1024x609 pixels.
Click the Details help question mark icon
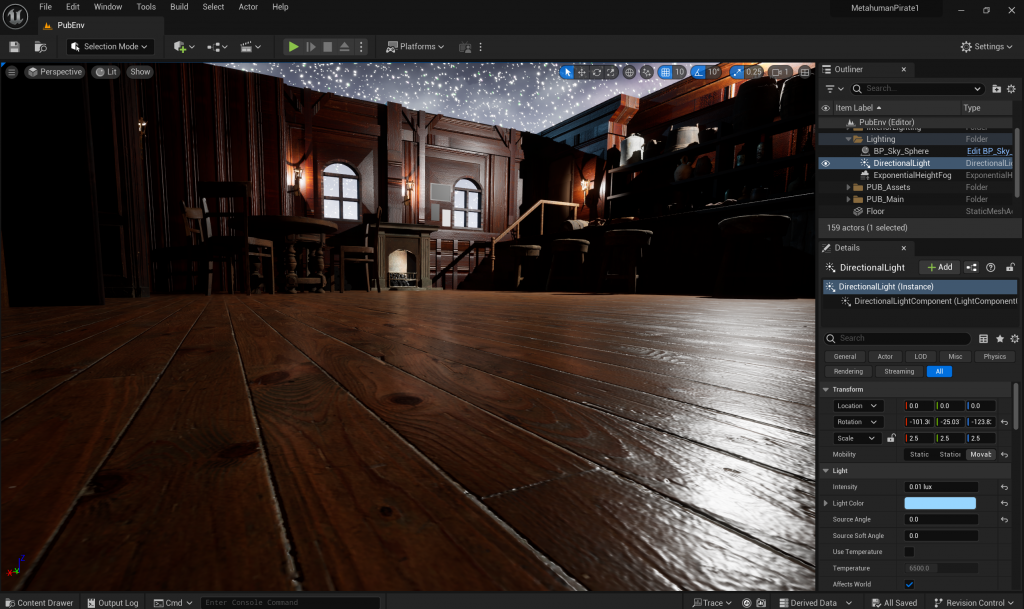(x=991, y=267)
